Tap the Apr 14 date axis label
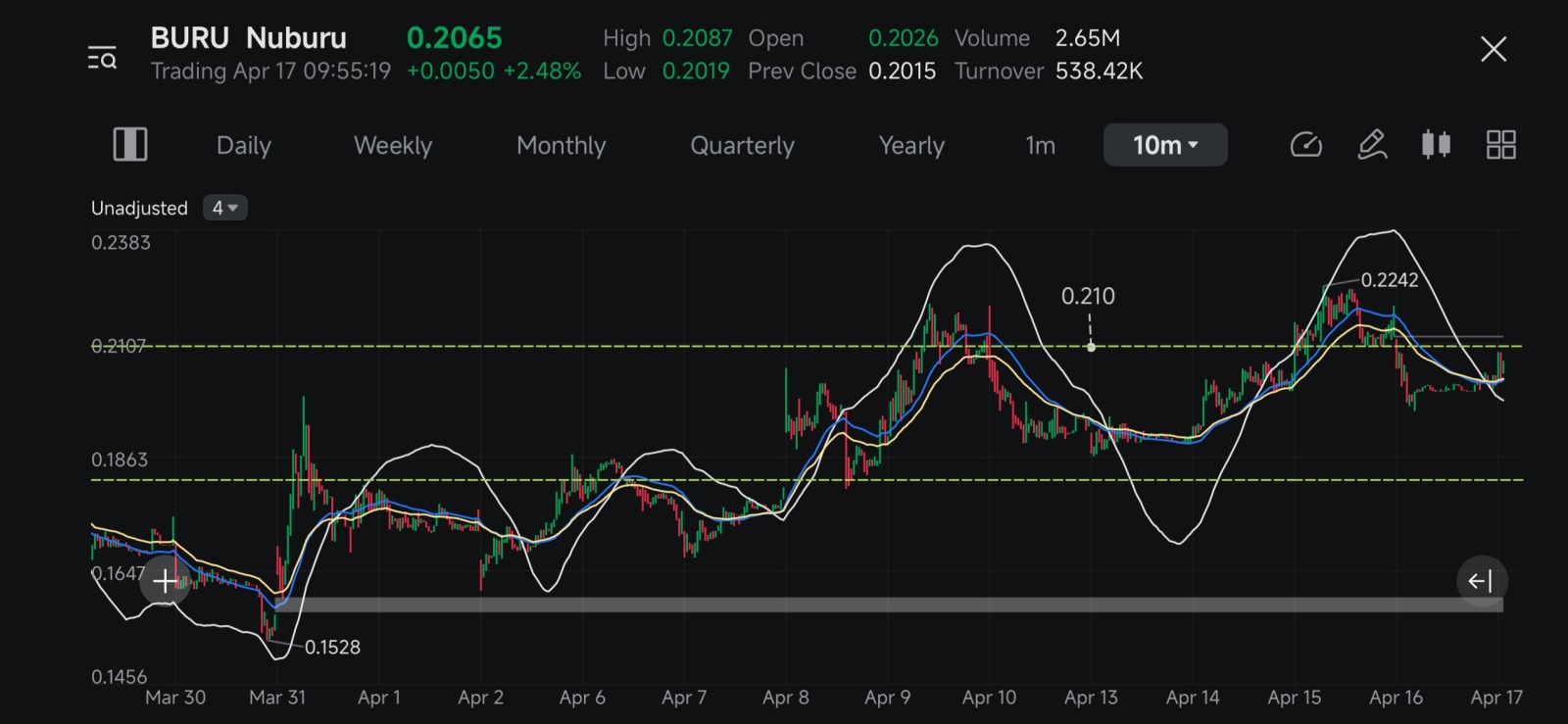The height and width of the screenshot is (724, 1568). click(x=1193, y=698)
